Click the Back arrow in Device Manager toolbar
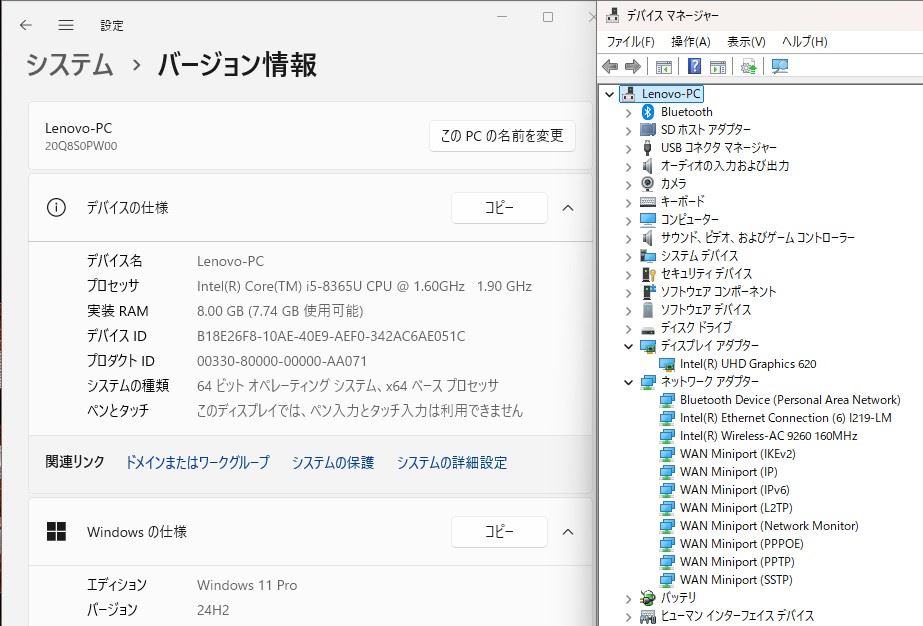This screenshot has height=626, width=923. [610, 67]
